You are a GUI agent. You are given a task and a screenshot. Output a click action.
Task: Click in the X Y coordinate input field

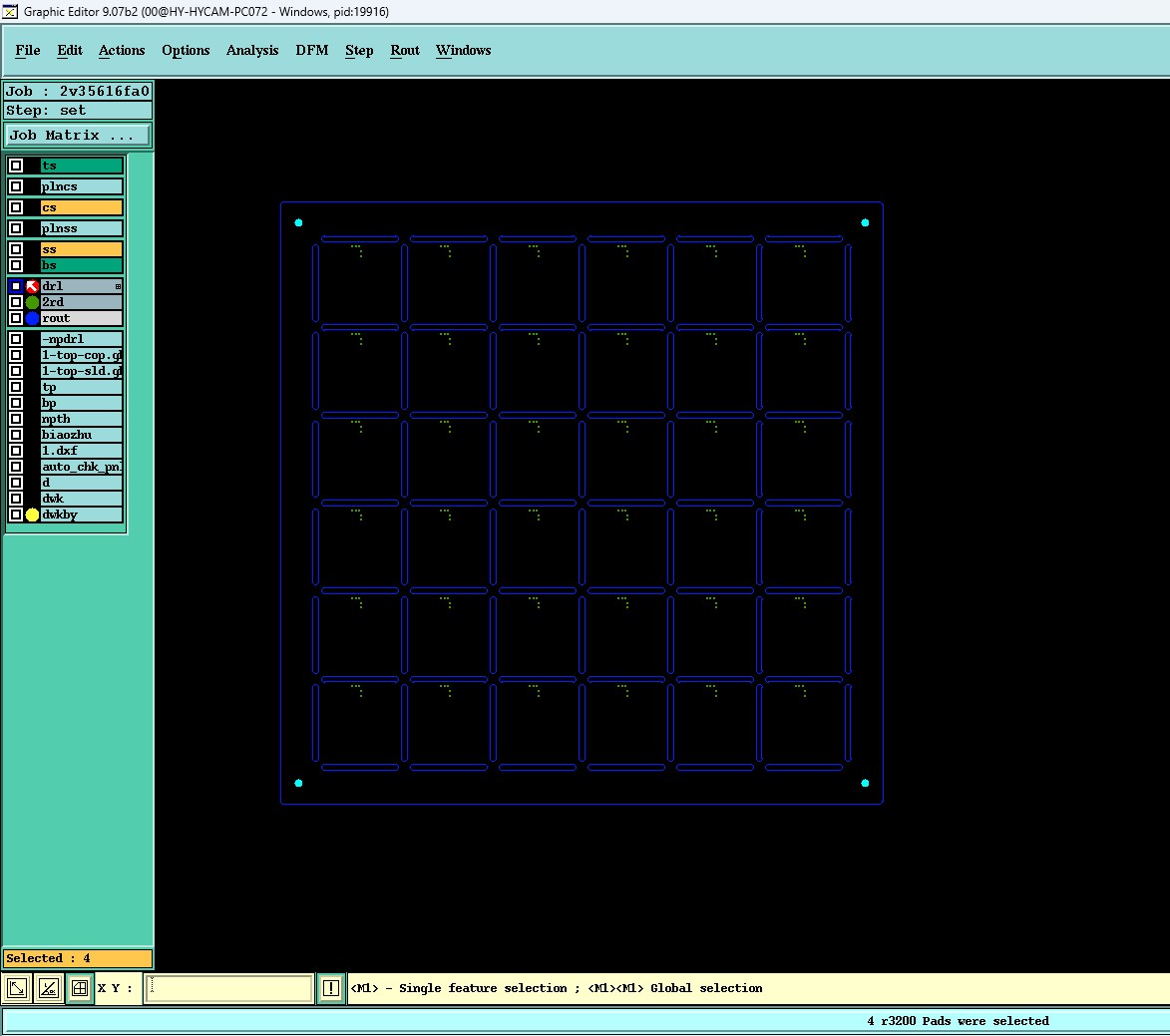[229, 988]
